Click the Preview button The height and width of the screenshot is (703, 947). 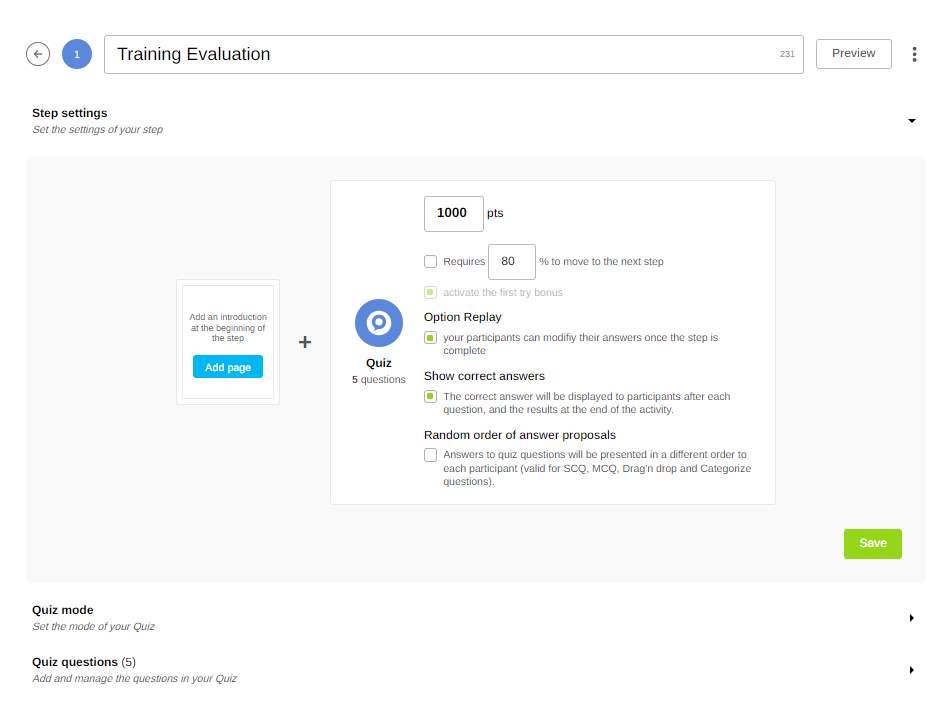(x=853, y=54)
